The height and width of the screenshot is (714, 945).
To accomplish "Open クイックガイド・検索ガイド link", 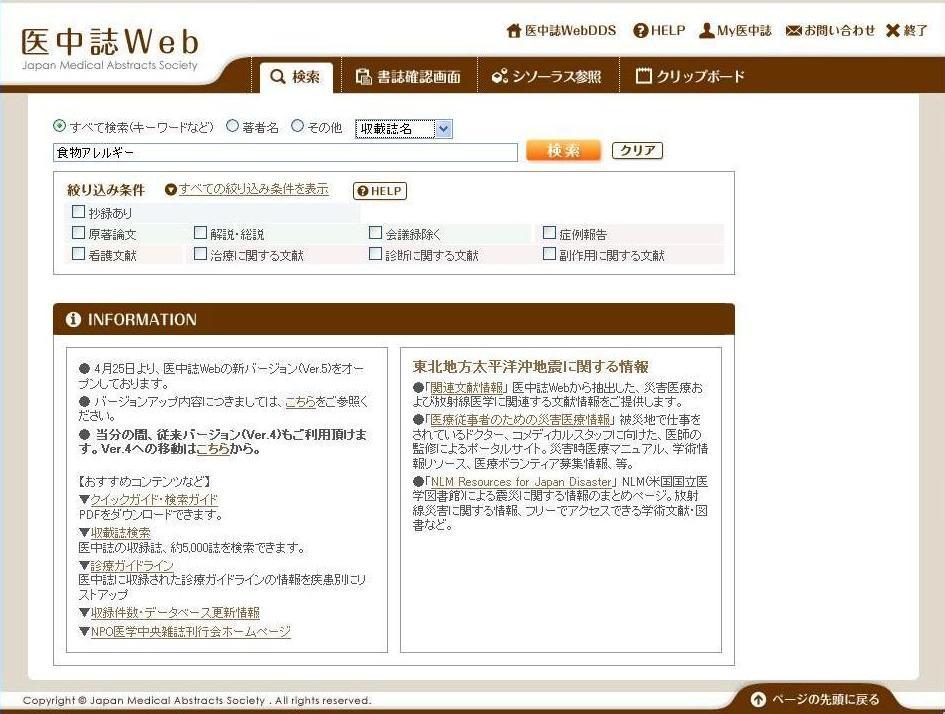I will click(x=154, y=499).
